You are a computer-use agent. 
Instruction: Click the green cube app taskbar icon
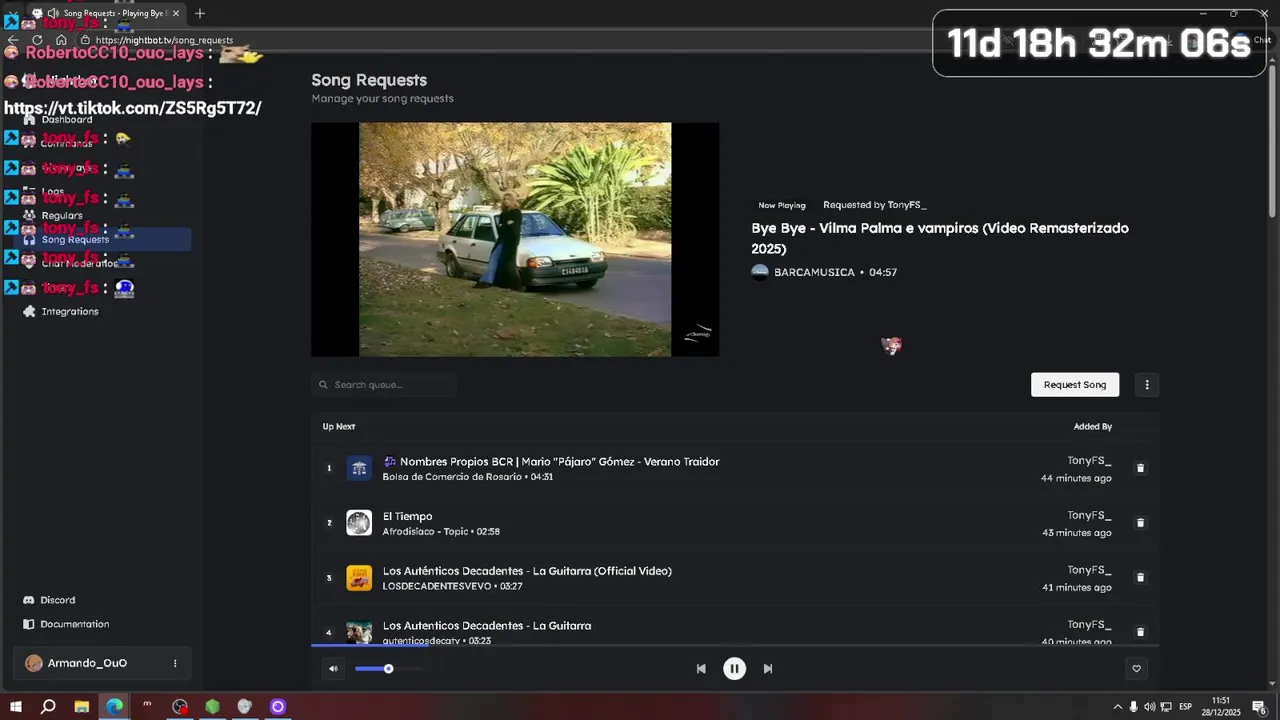point(212,707)
